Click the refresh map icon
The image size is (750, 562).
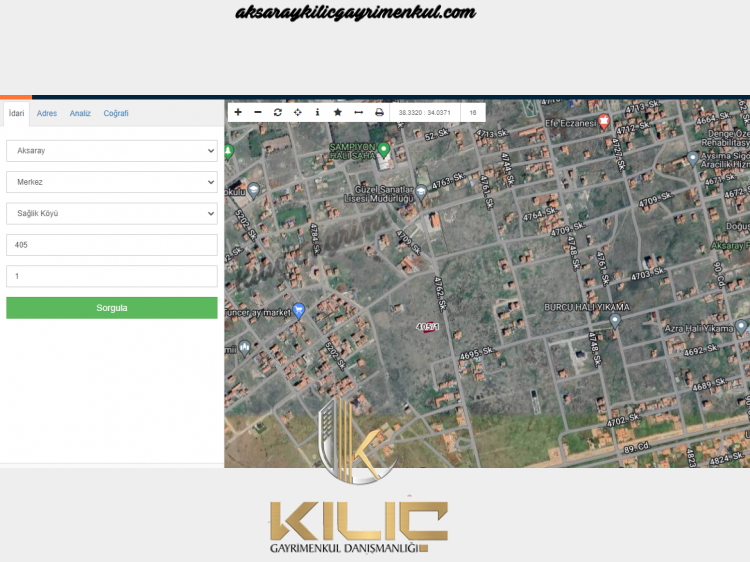(x=277, y=112)
